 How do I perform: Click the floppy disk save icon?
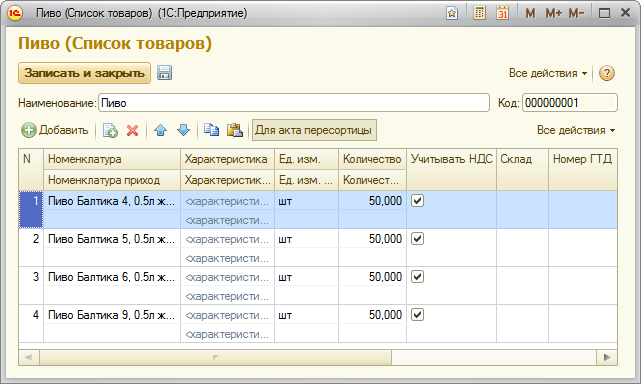point(164,73)
